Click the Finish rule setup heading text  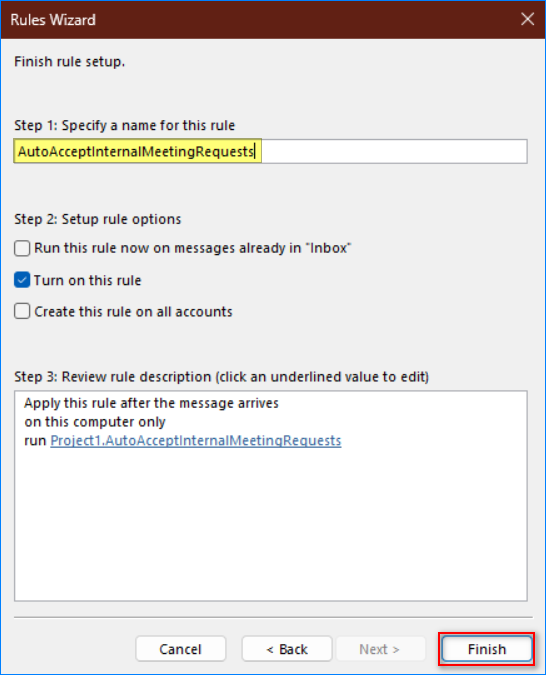tap(69, 62)
